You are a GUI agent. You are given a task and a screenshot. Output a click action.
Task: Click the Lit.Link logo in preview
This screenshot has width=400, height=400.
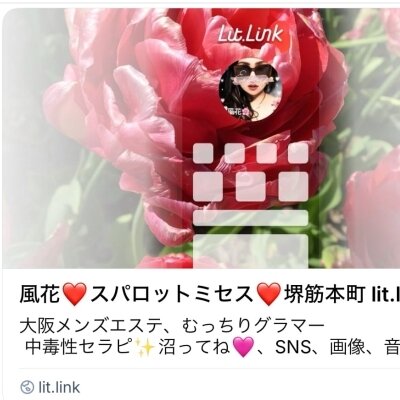(250, 34)
